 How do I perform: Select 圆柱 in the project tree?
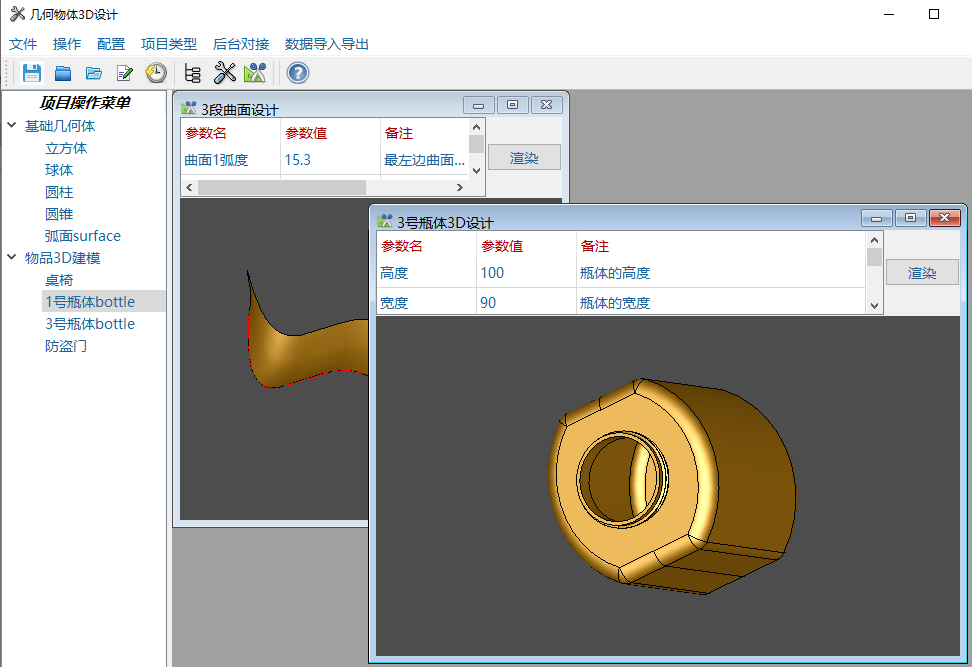tap(60, 192)
